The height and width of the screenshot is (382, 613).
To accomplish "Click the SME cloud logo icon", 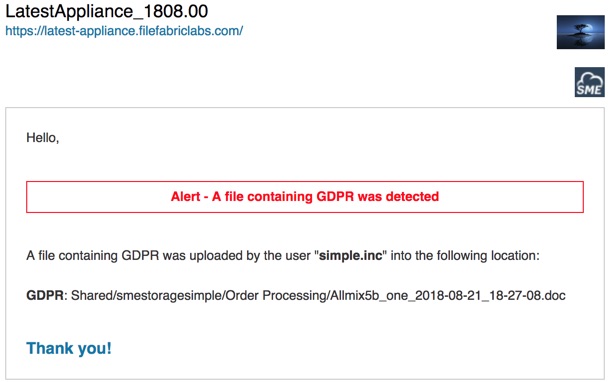I will (x=590, y=82).
